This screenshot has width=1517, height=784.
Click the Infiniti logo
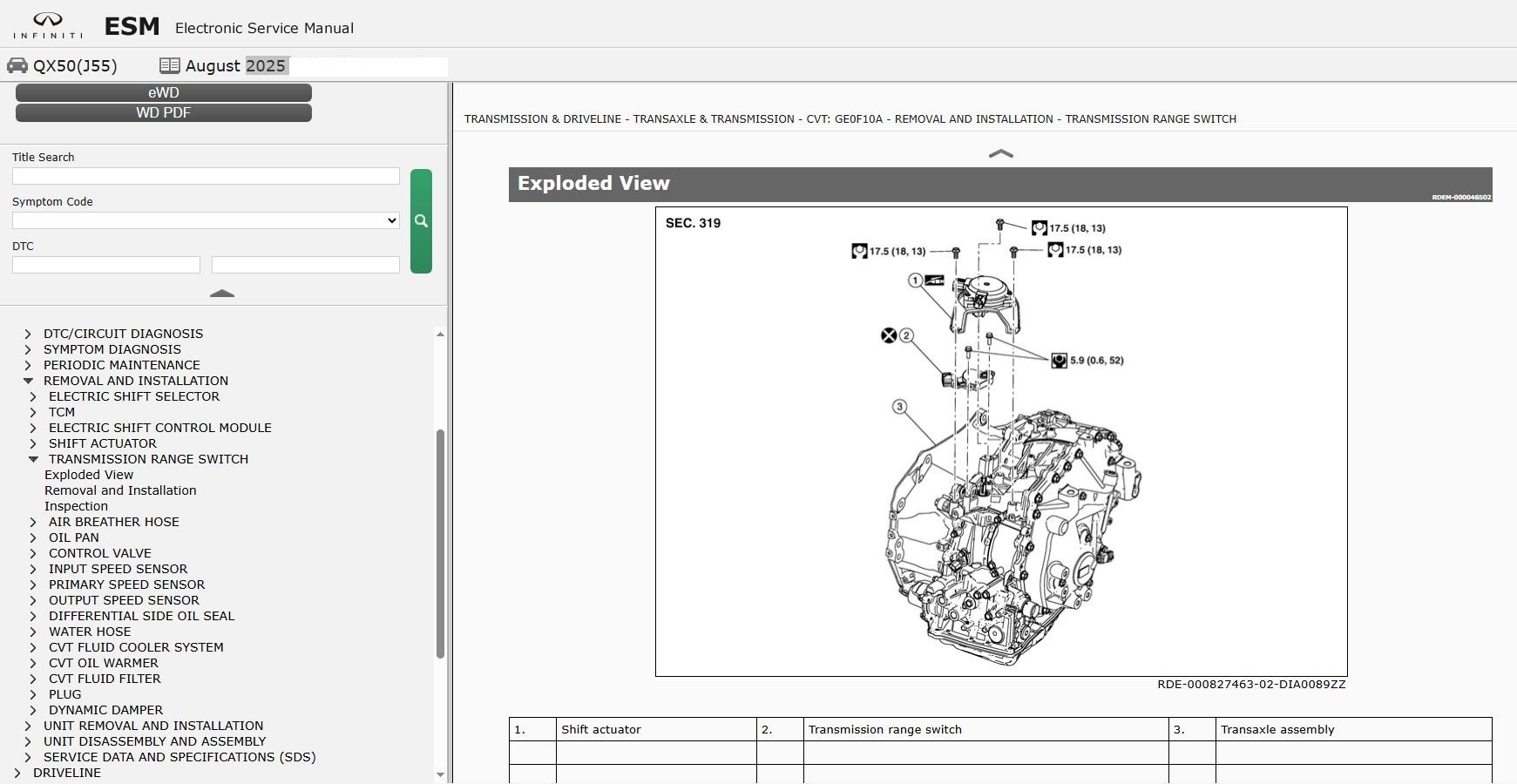48,25
